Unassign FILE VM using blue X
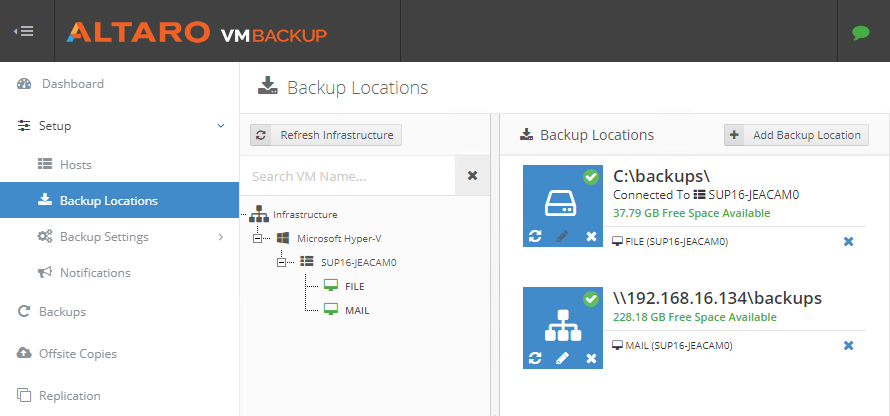Viewport: 890px width, 416px height. pyautogui.click(x=849, y=242)
